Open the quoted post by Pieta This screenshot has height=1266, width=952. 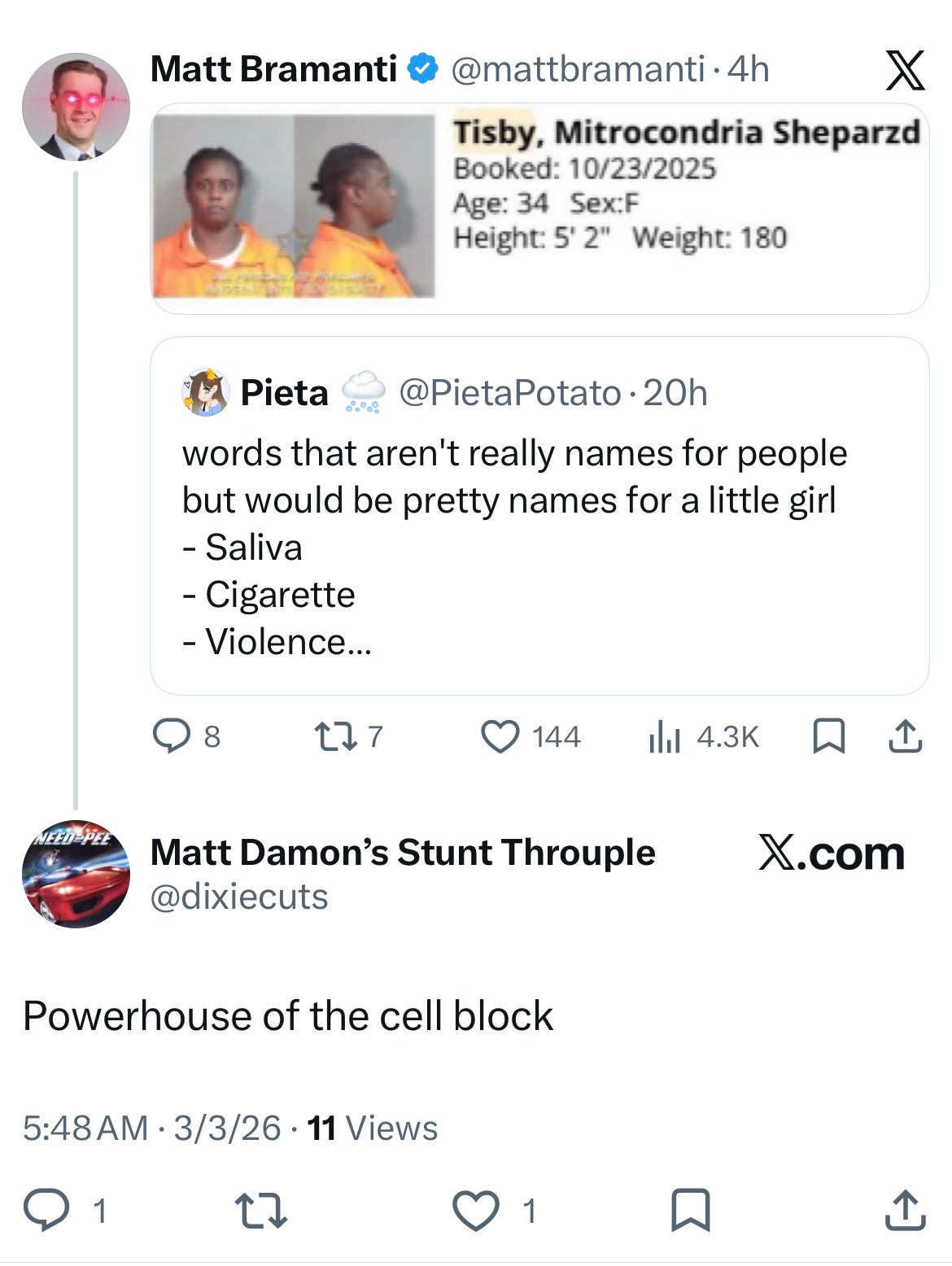click(539, 516)
